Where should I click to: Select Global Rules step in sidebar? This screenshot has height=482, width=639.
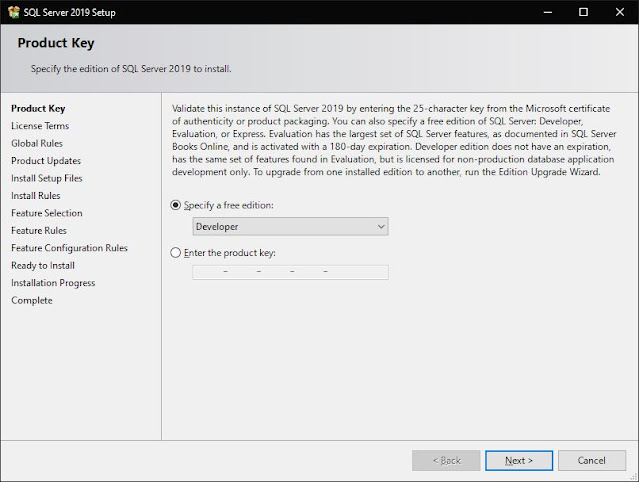tap(37, 143)
